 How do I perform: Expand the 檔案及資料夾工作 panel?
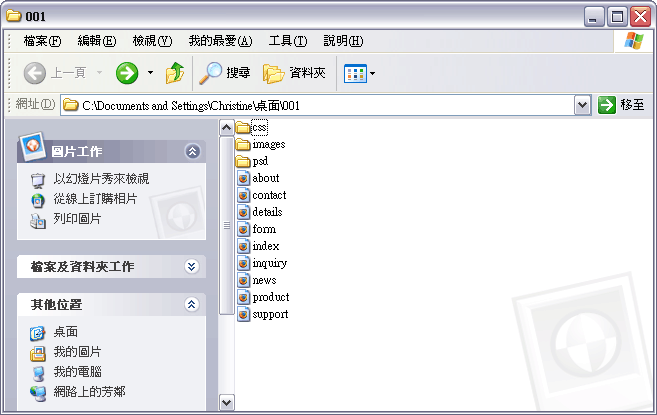(192, 267)
